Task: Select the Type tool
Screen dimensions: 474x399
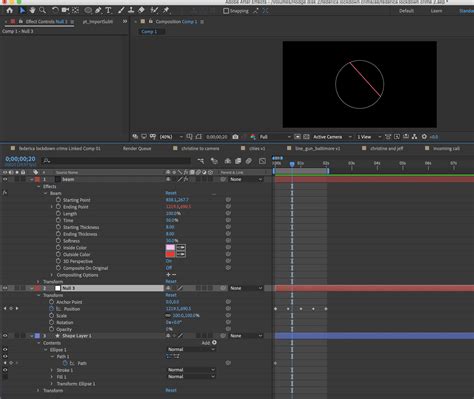Action: pos(108,11)
